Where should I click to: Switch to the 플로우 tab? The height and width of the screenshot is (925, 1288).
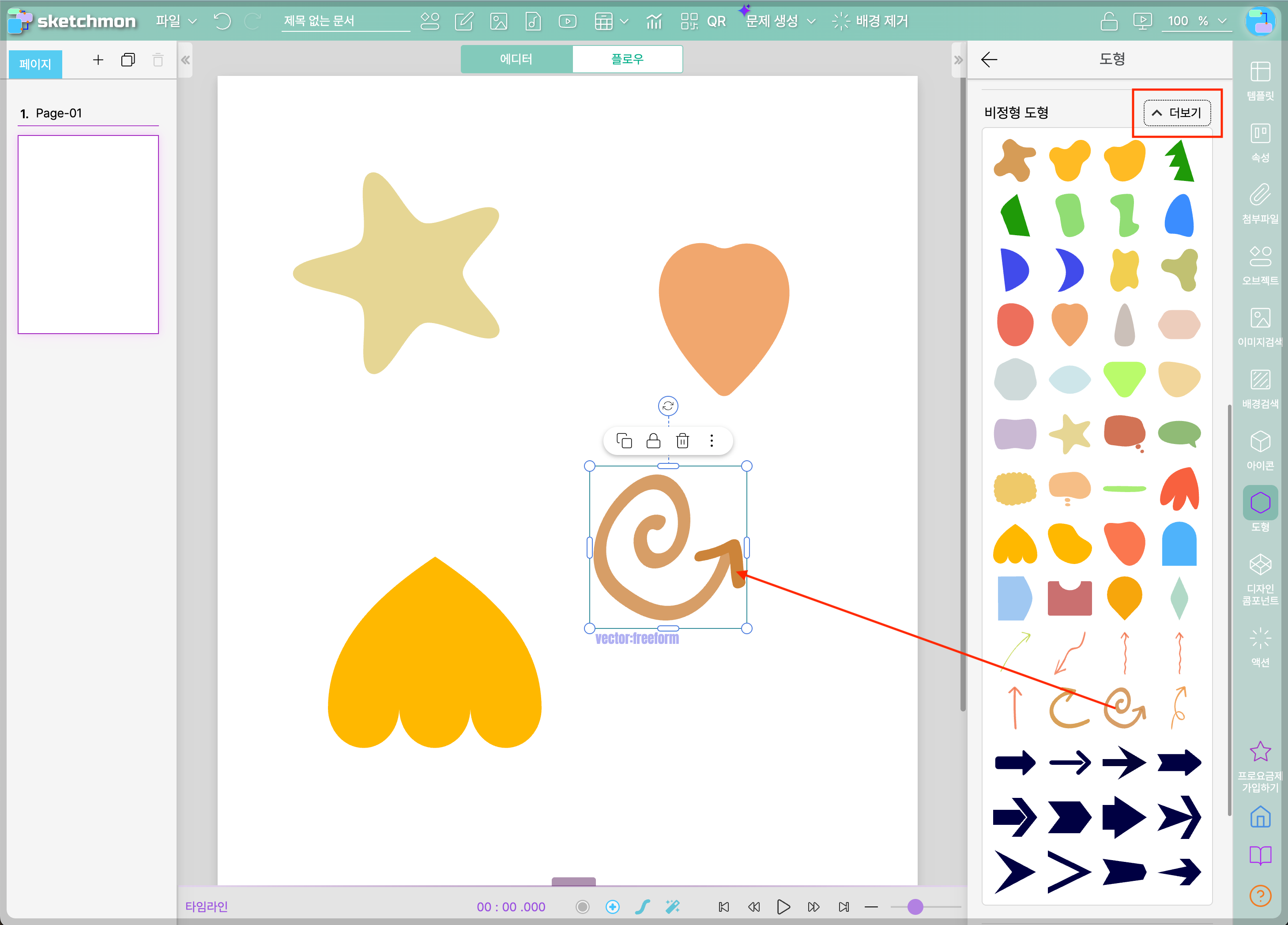point(627,59)
